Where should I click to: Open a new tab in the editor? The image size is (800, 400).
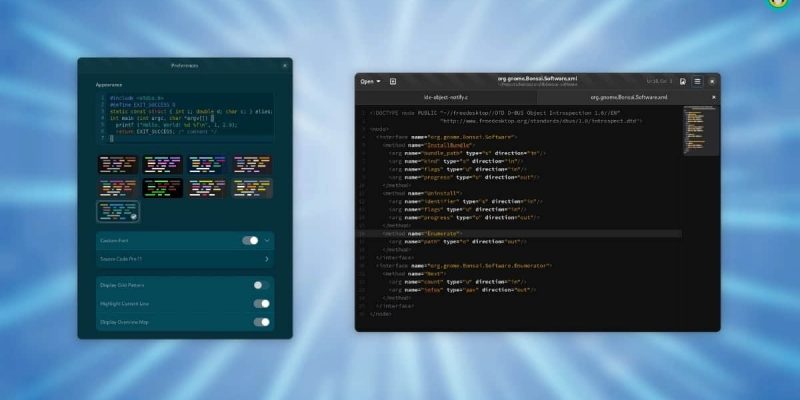(x=393, y=81)
